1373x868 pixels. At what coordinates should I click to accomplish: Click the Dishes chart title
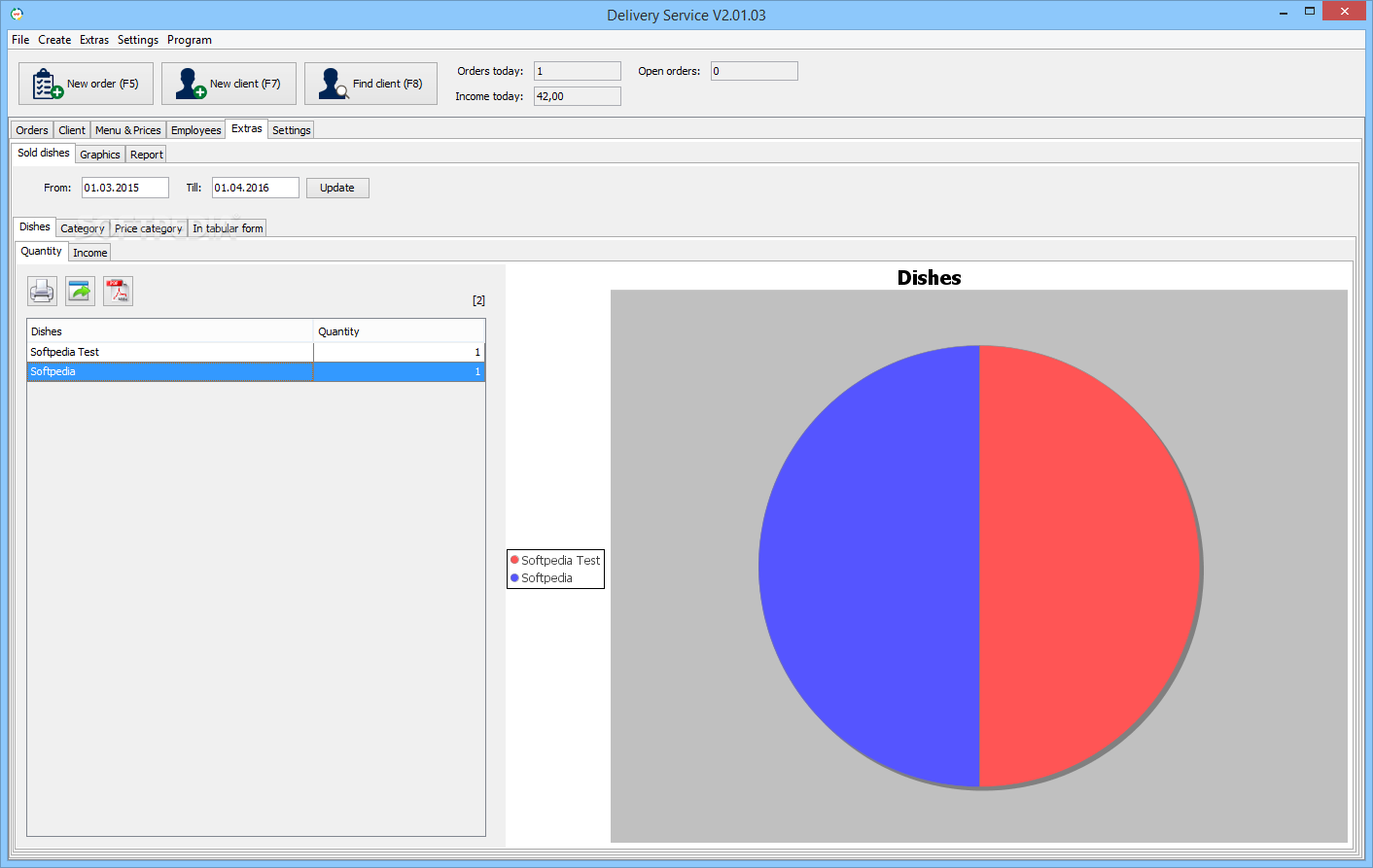[x=930, y=278]
